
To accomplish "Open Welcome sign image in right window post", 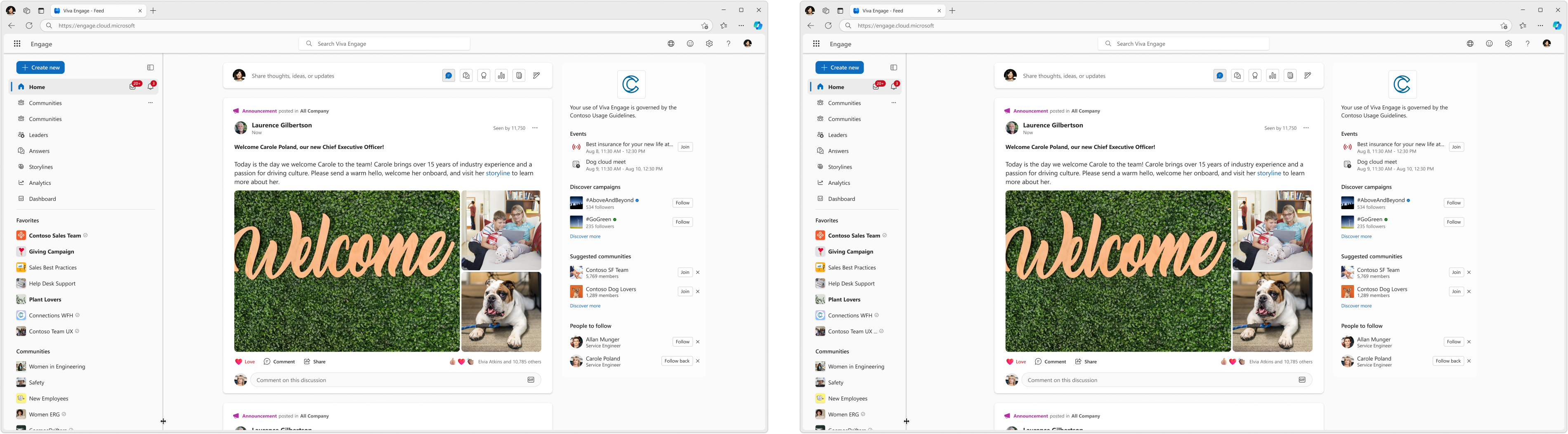I will click(x=1117, y=271).
